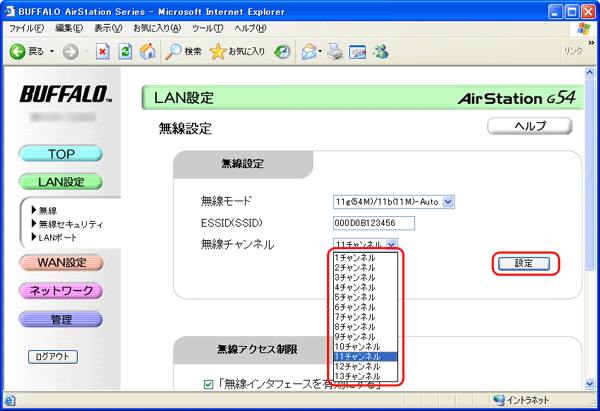Open the 表示 menu
This screenshot has width=600, height=411.
click(108, 28)
